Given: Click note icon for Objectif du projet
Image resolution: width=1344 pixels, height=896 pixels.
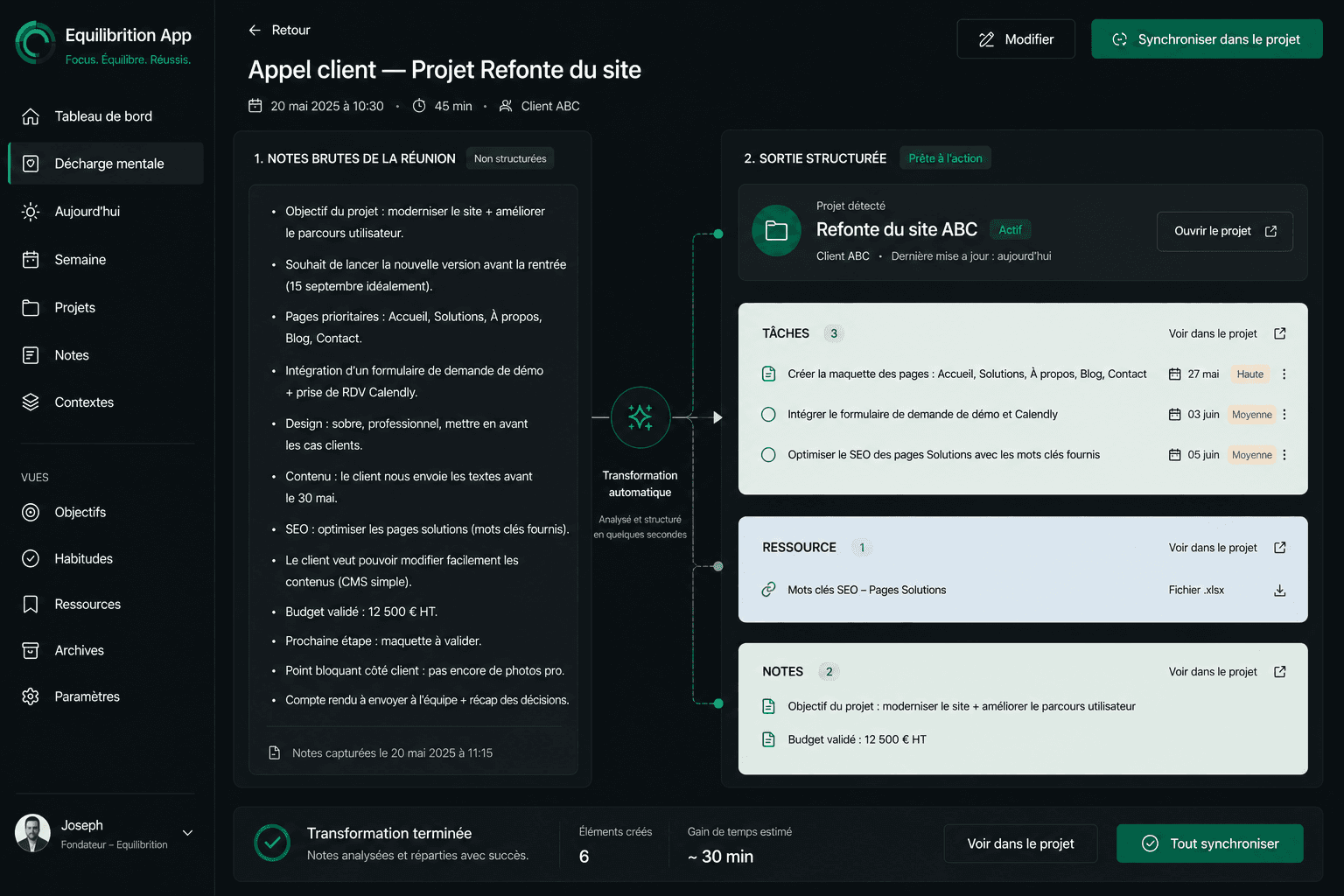Looking at the screenshot, I should click(768, 706).
